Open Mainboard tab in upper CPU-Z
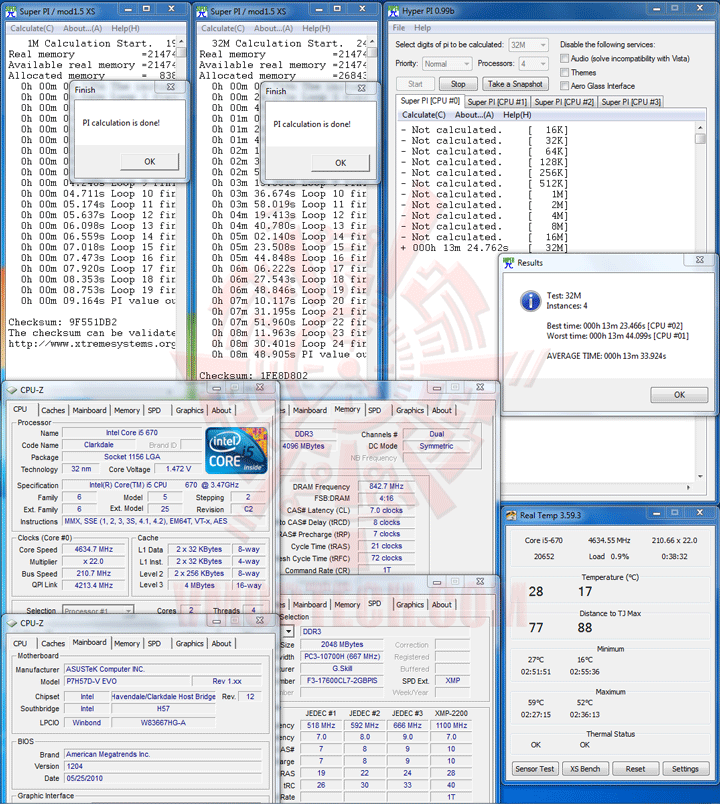 89,410
